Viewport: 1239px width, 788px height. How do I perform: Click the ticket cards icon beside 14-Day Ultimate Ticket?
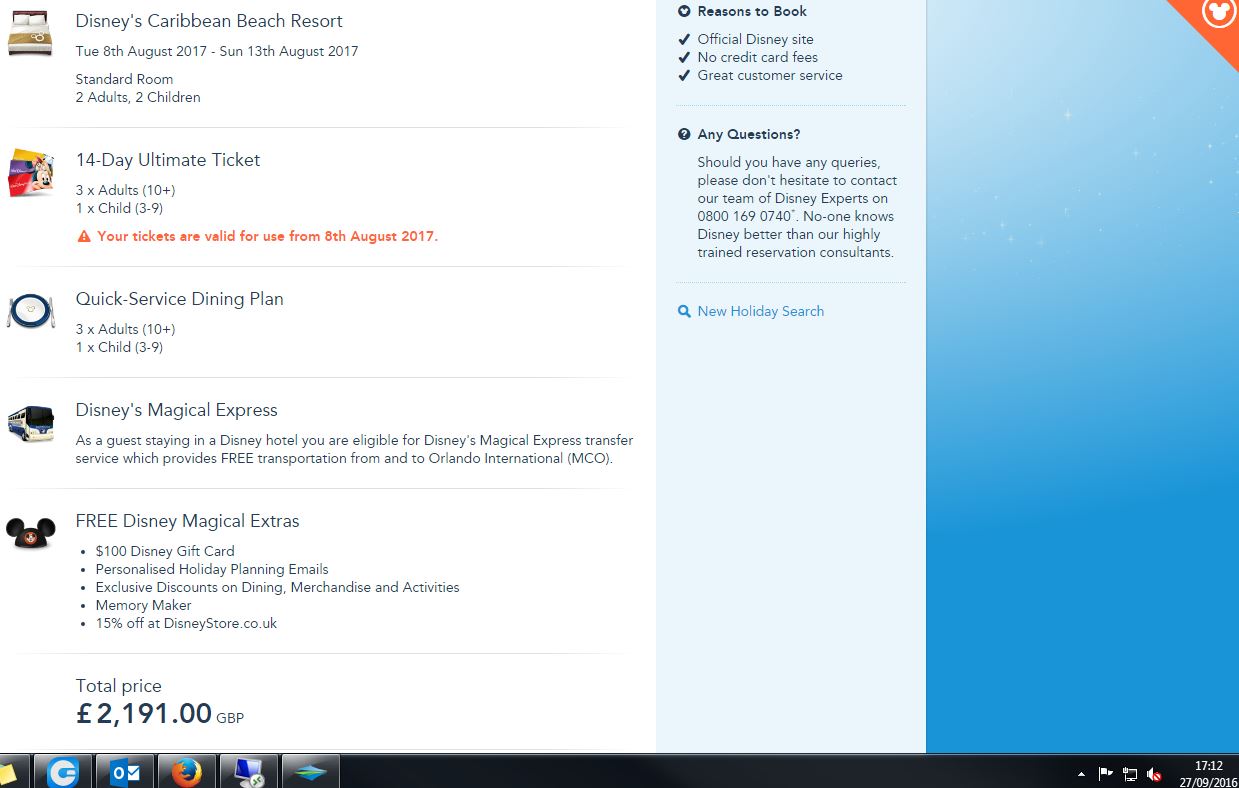click(30, 172)
